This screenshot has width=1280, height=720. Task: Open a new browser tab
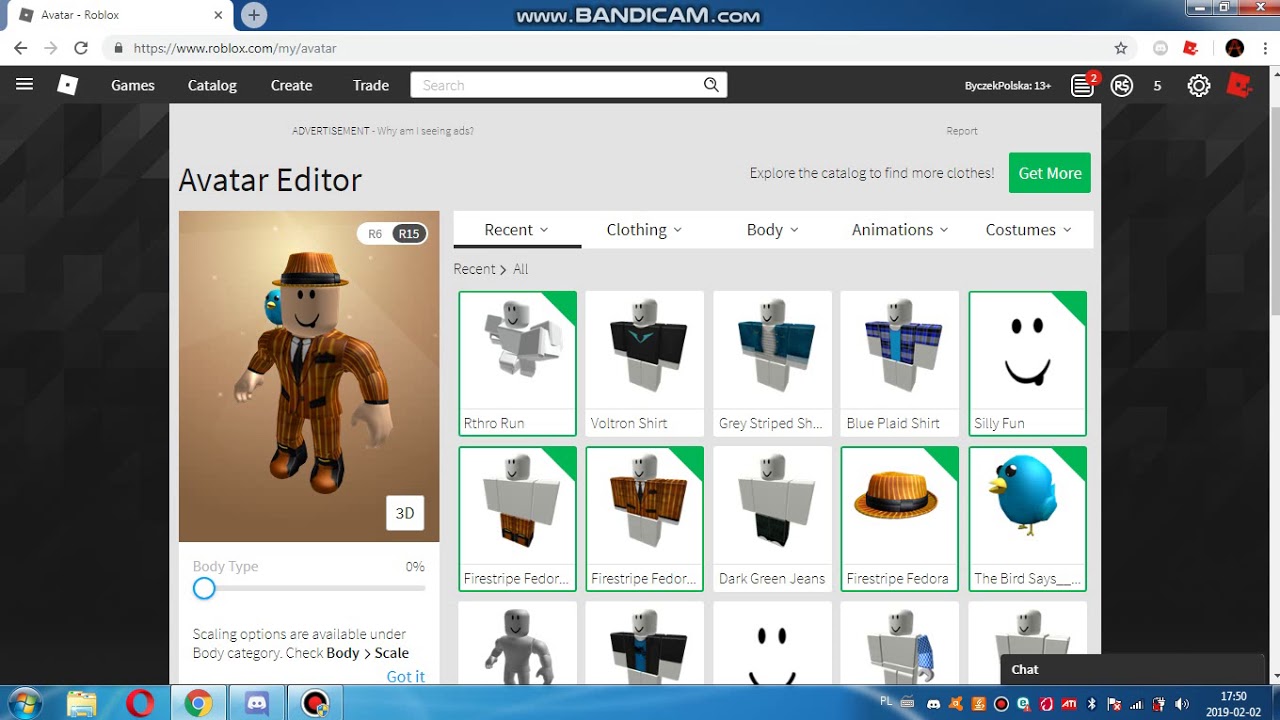pyautogui.click(x=254, y=15)
